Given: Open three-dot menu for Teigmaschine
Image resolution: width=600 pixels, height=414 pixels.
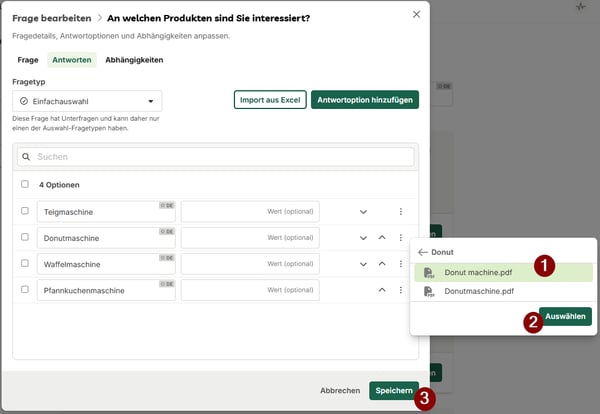Looking at the screenshot, I should click(401, 212).
